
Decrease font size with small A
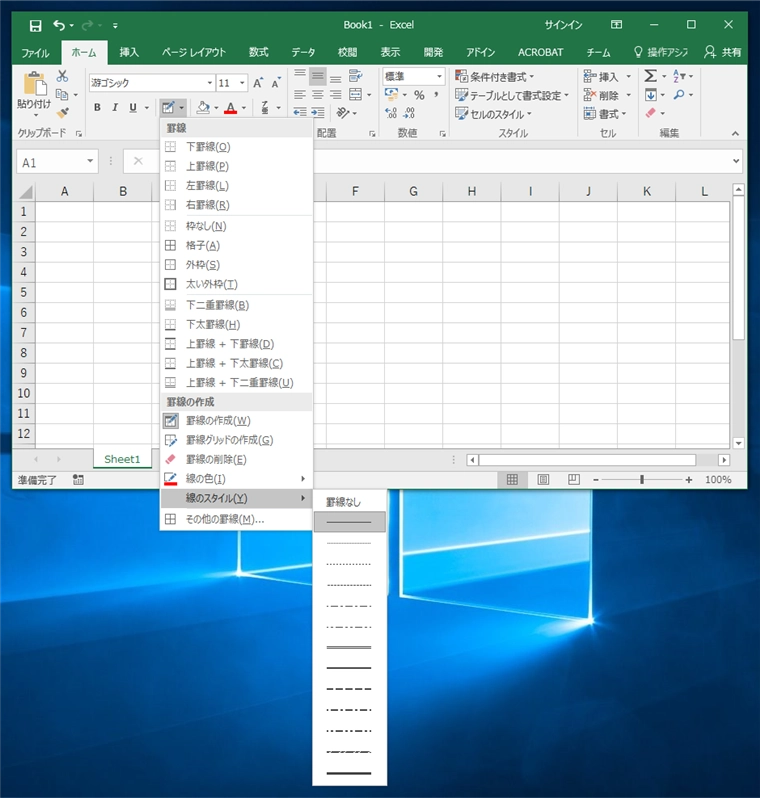275,83
